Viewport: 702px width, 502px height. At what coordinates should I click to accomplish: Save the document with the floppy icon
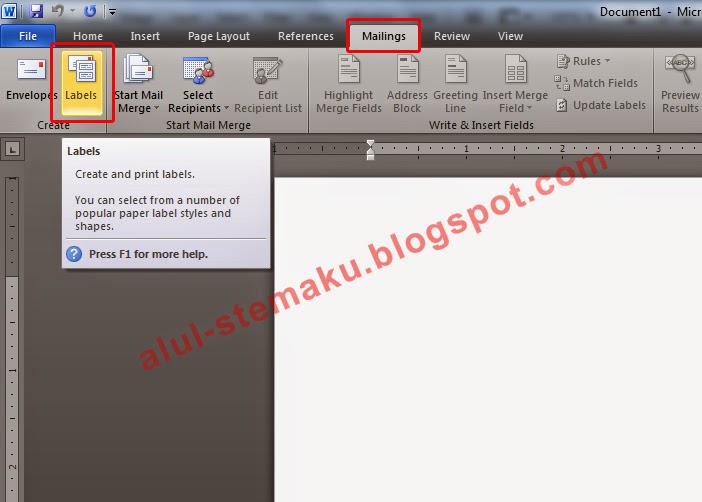click(36, 11)
